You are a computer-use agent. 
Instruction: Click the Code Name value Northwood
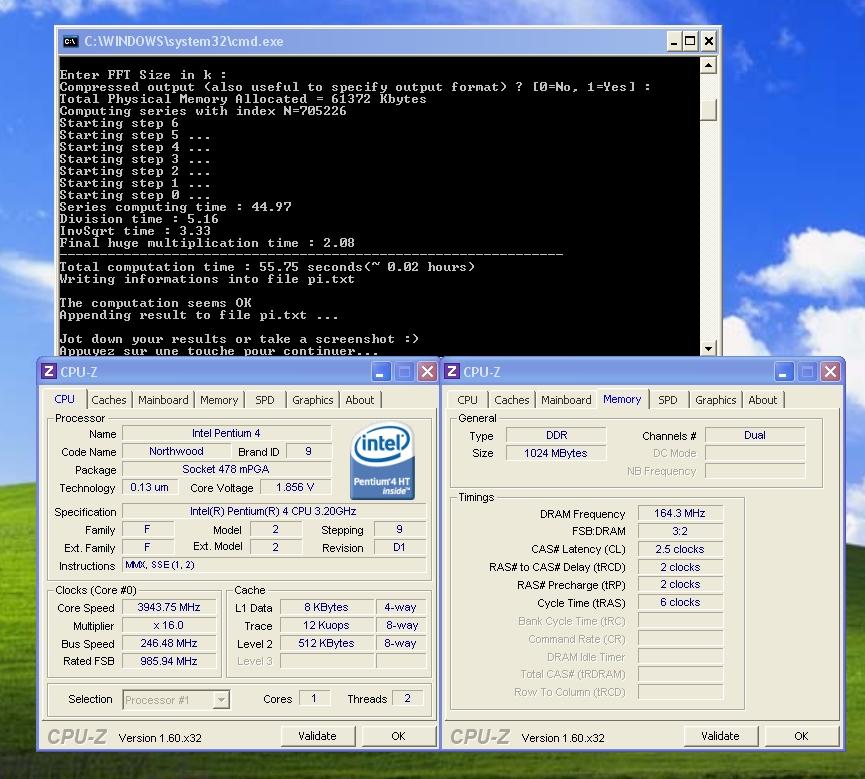tap(176, 451)
